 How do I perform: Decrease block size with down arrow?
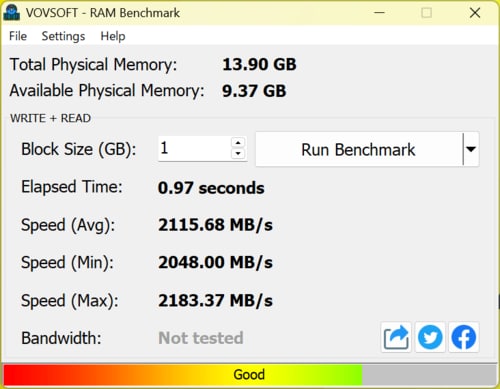(238, 153)
